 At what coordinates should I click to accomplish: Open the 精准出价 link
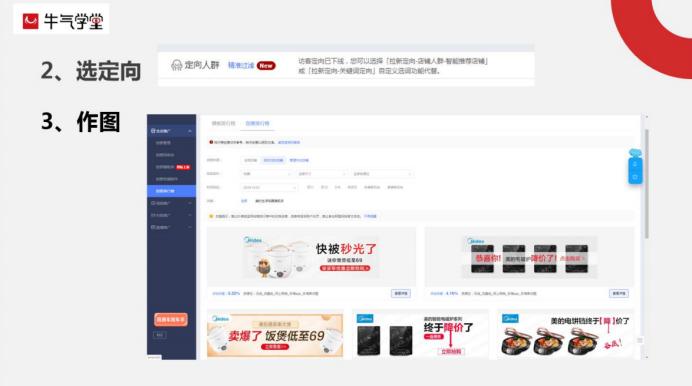pyautogui.click(x=241, y=65)
